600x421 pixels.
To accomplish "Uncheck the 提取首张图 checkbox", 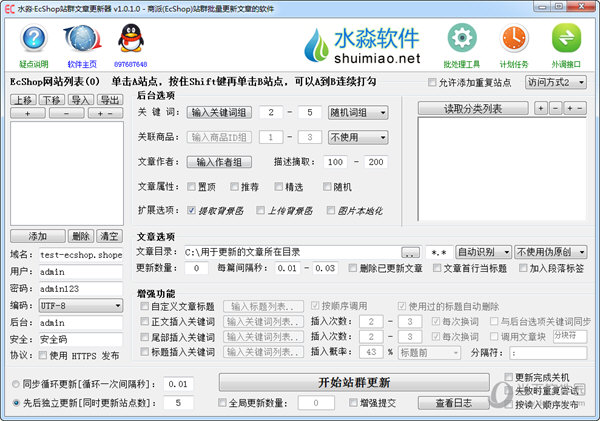I will 191,210.
